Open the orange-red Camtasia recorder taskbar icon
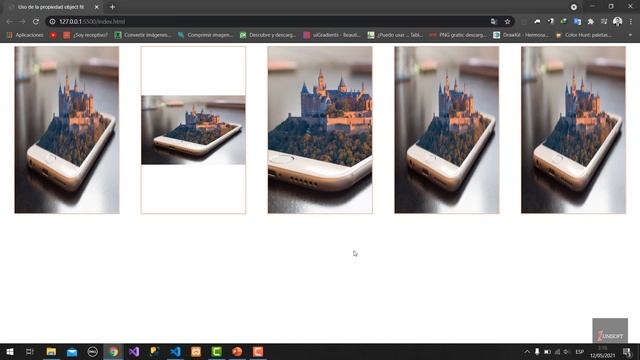 click(258, 351)
